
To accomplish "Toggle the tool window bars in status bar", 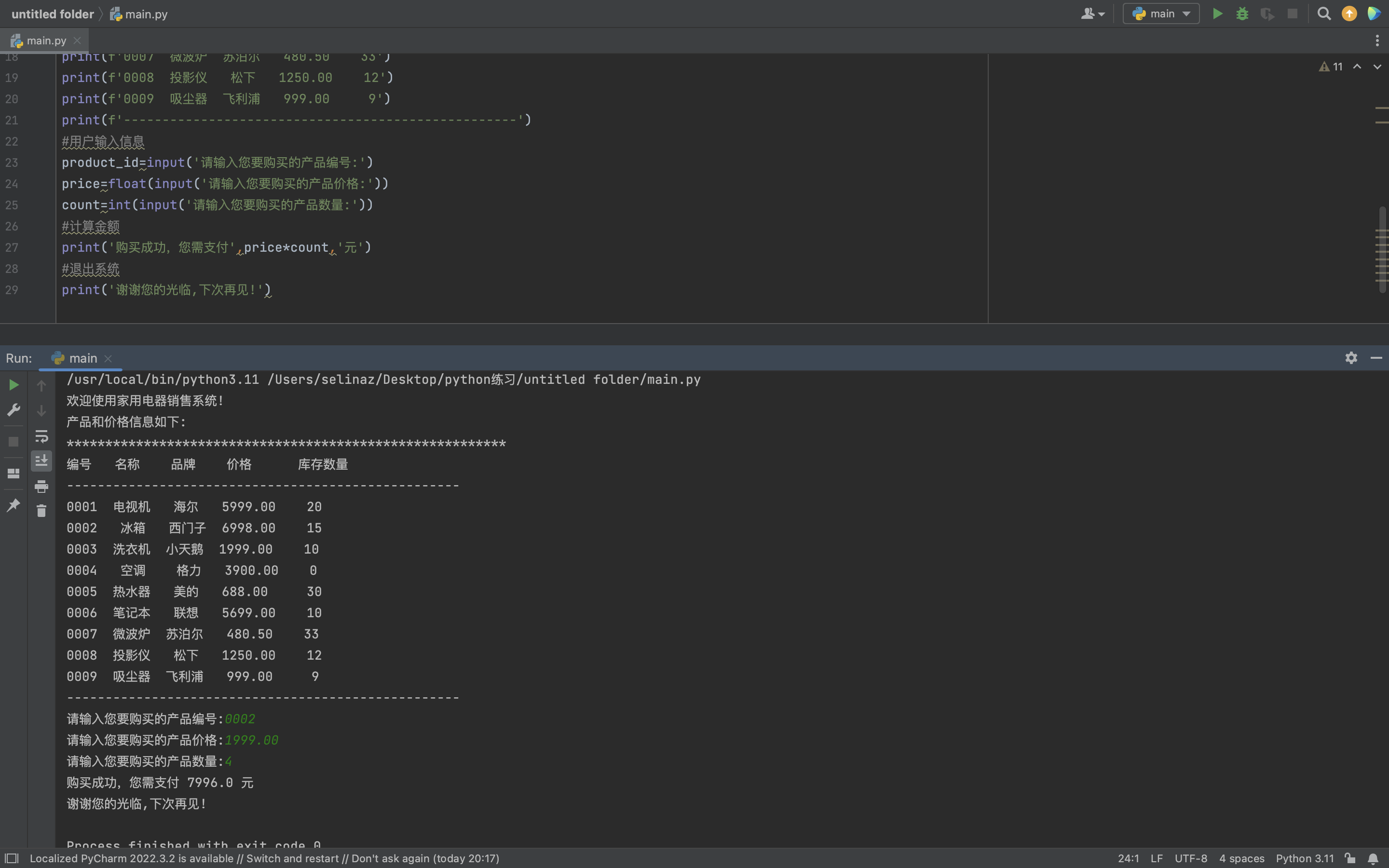I will click(12, 858).
